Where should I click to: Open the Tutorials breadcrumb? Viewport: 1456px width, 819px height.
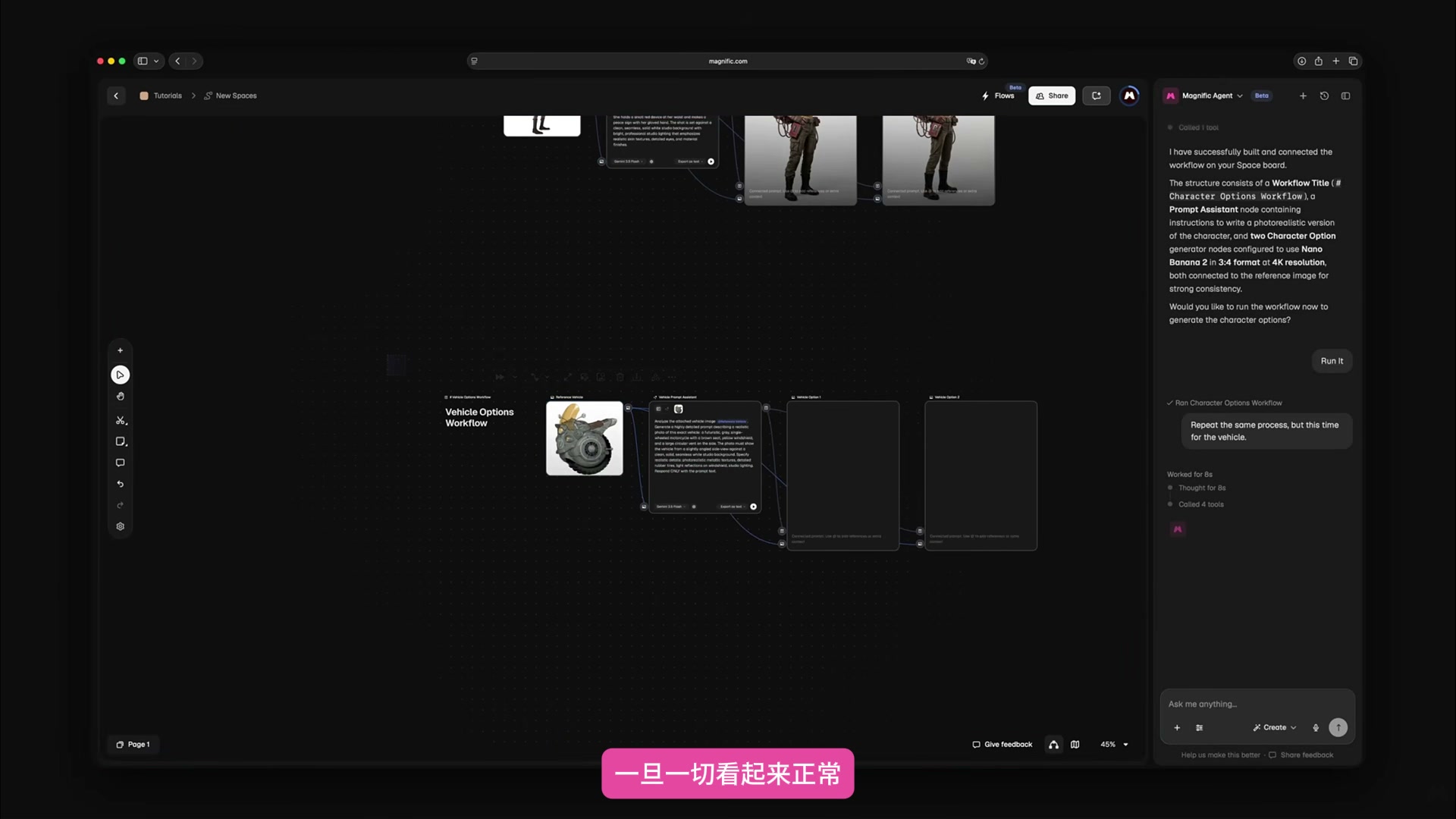tap(161, 96)
